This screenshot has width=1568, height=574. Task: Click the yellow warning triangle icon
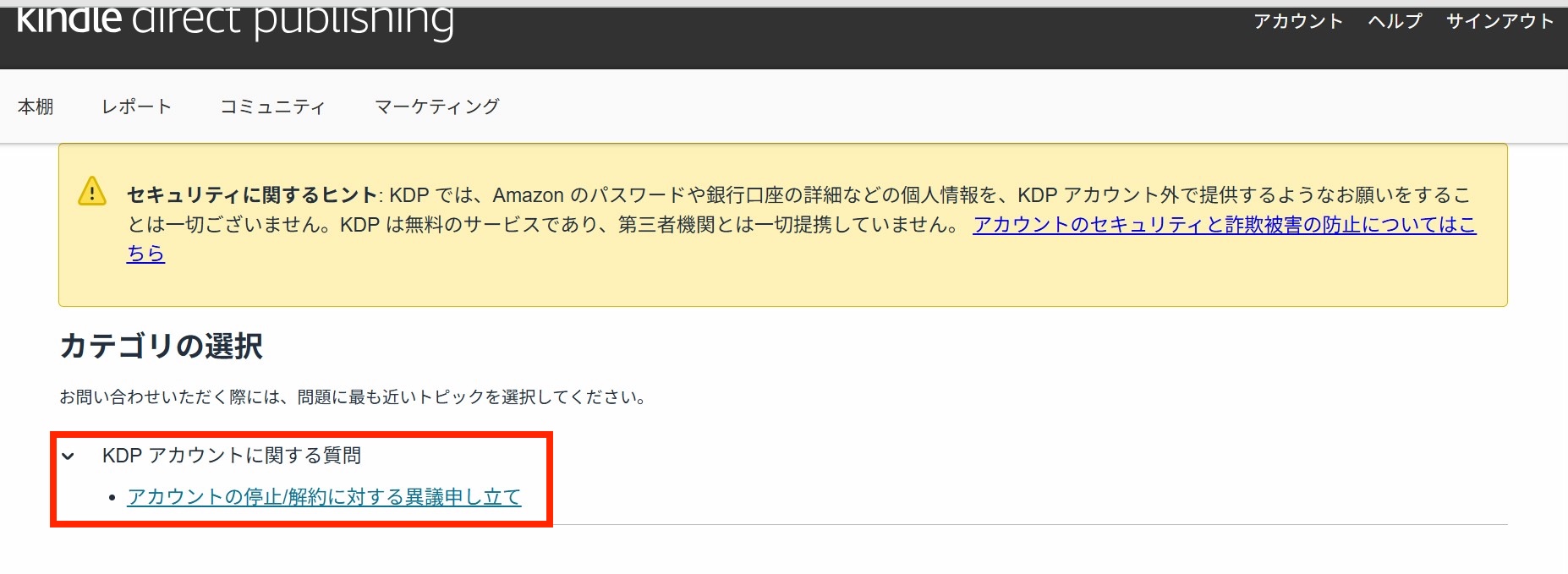[x=92, y=192]
